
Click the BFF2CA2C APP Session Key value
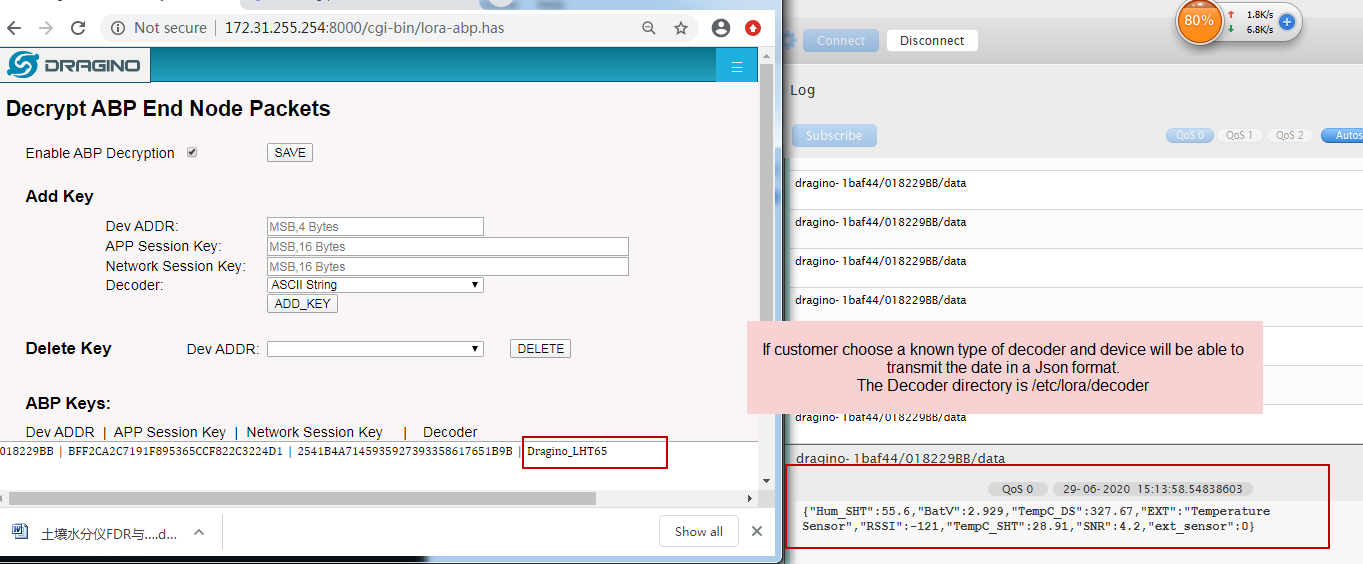pyautogui.click(x=175, y=451)
